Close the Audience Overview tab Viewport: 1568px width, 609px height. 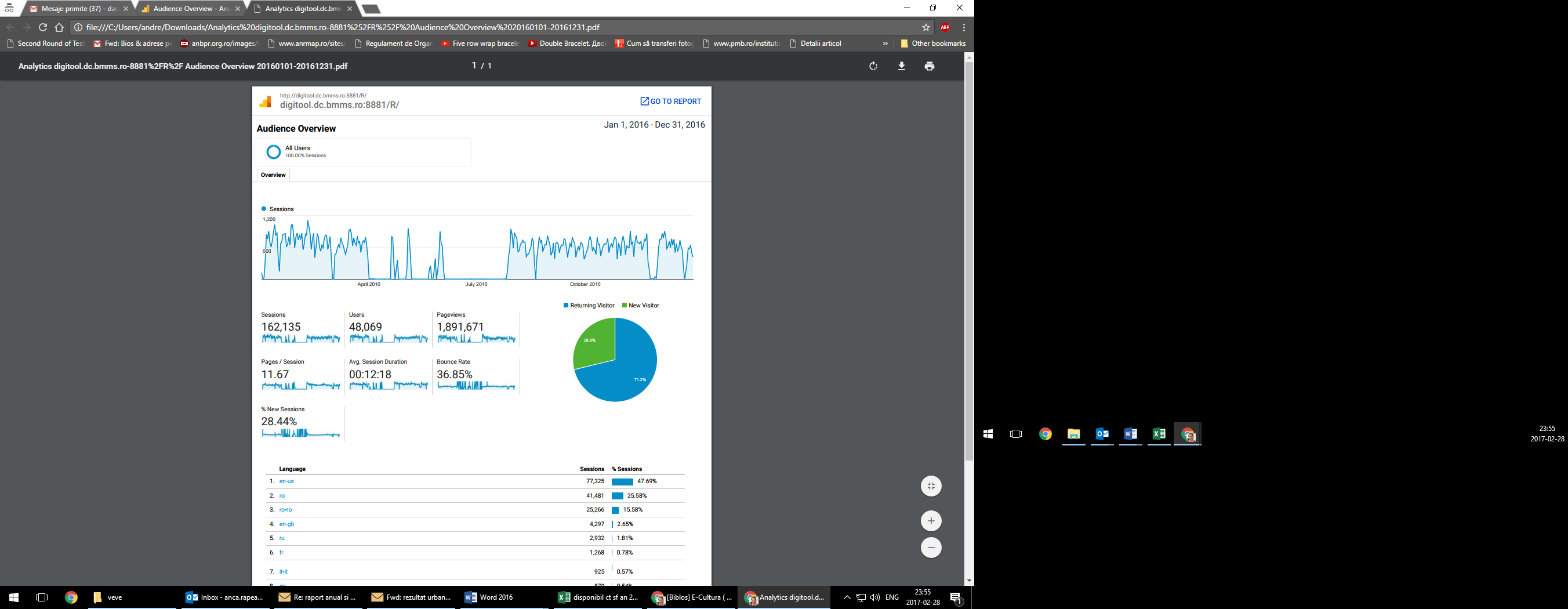[x=238, y=9]
